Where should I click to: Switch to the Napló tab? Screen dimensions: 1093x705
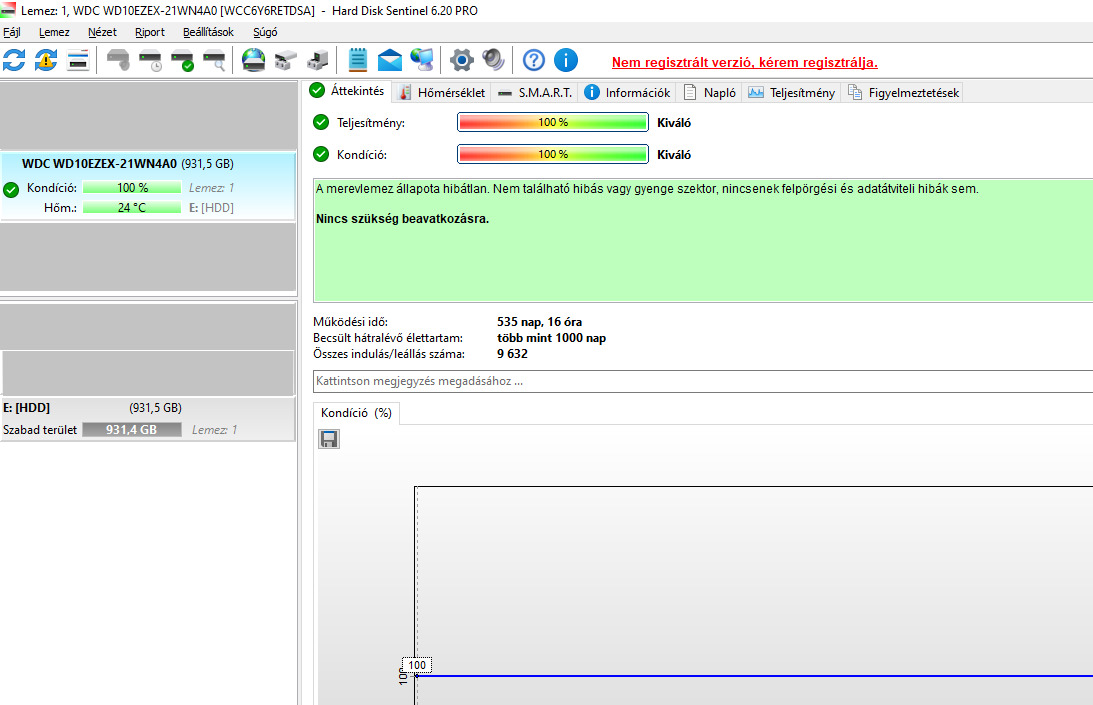click(710, 93)
